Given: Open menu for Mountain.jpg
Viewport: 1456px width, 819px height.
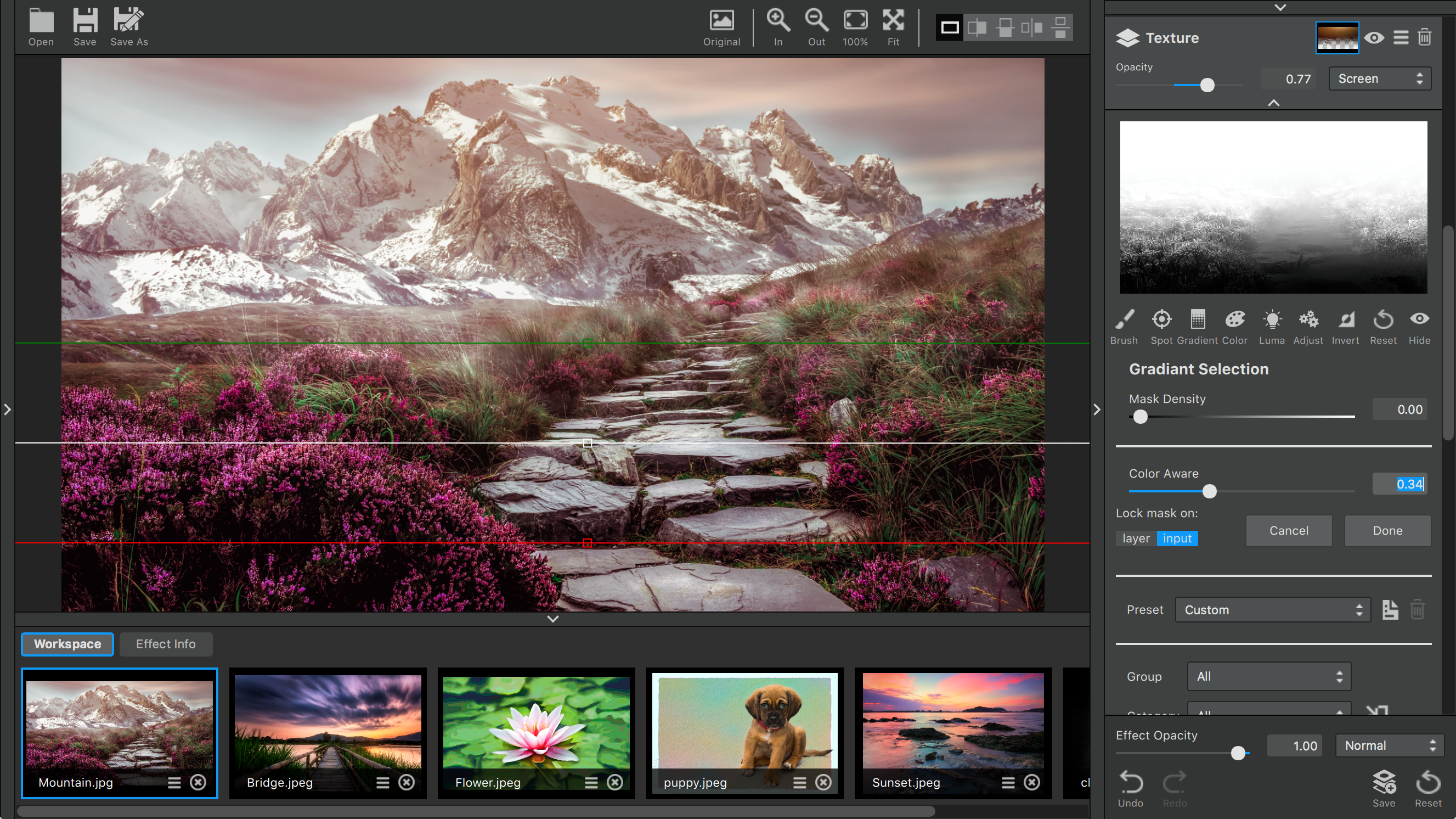Looking at the screenshot, I should [174, 782].
